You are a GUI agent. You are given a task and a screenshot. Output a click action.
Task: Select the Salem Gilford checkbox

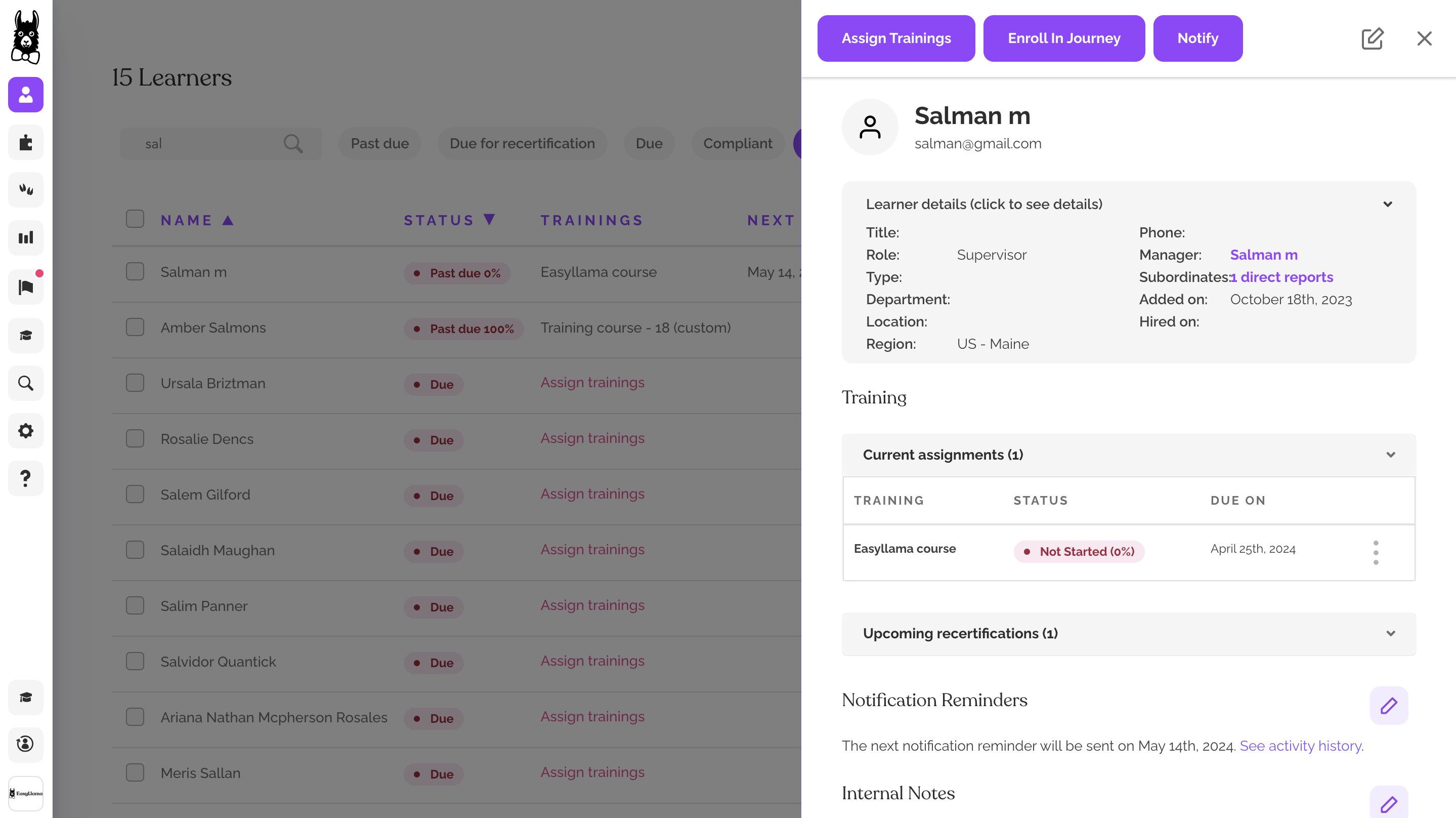coord(135,495)
